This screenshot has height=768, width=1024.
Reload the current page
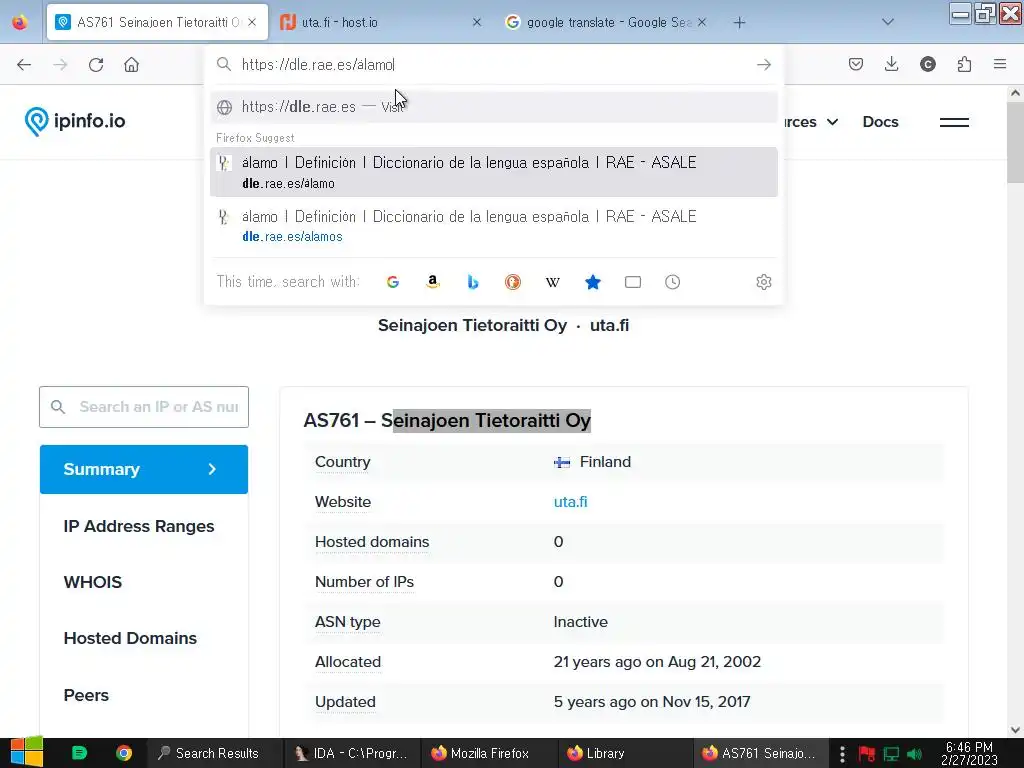pyautogui.click(x=96, y=65)
